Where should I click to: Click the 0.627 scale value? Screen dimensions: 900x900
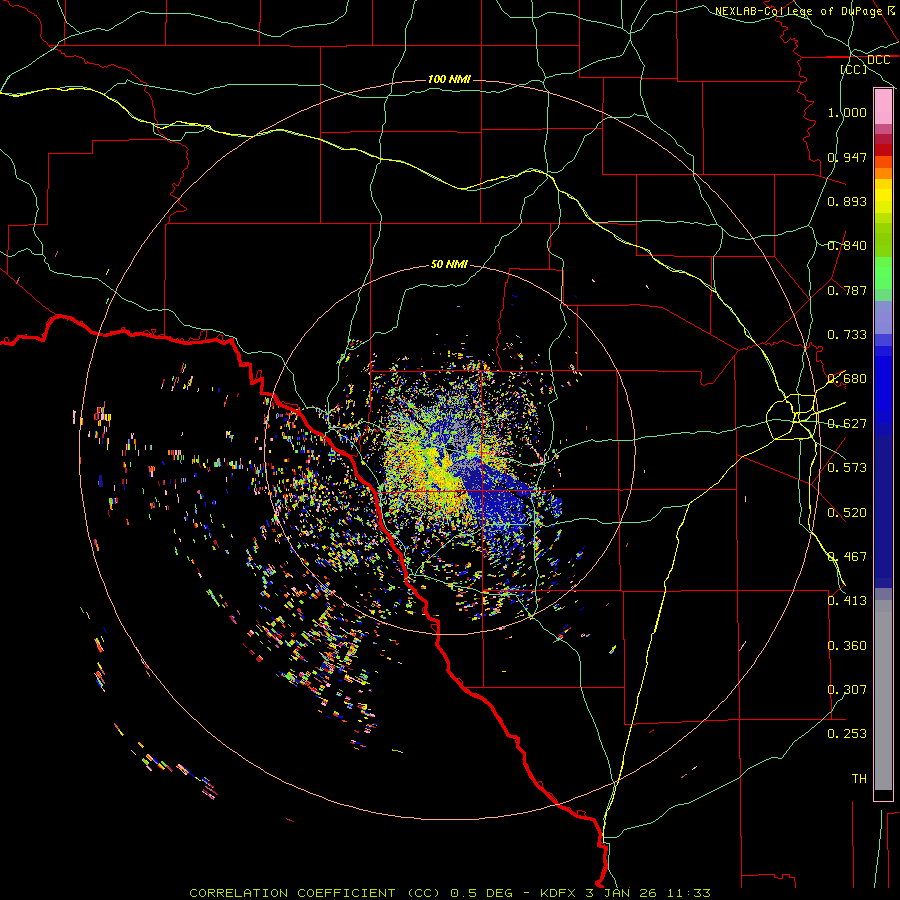pos(847,424)
